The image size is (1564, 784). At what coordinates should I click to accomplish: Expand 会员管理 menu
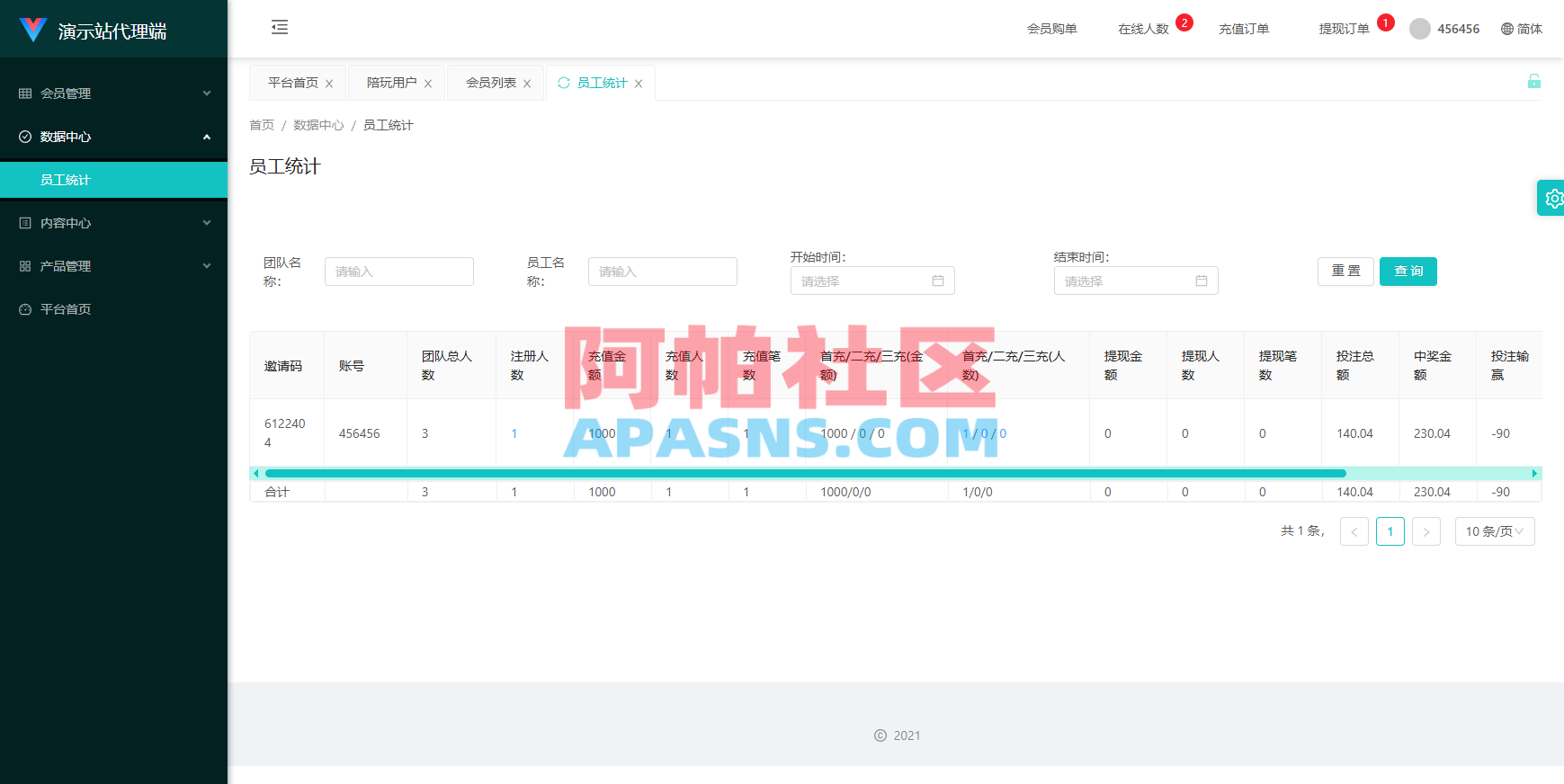coord(113,94)
